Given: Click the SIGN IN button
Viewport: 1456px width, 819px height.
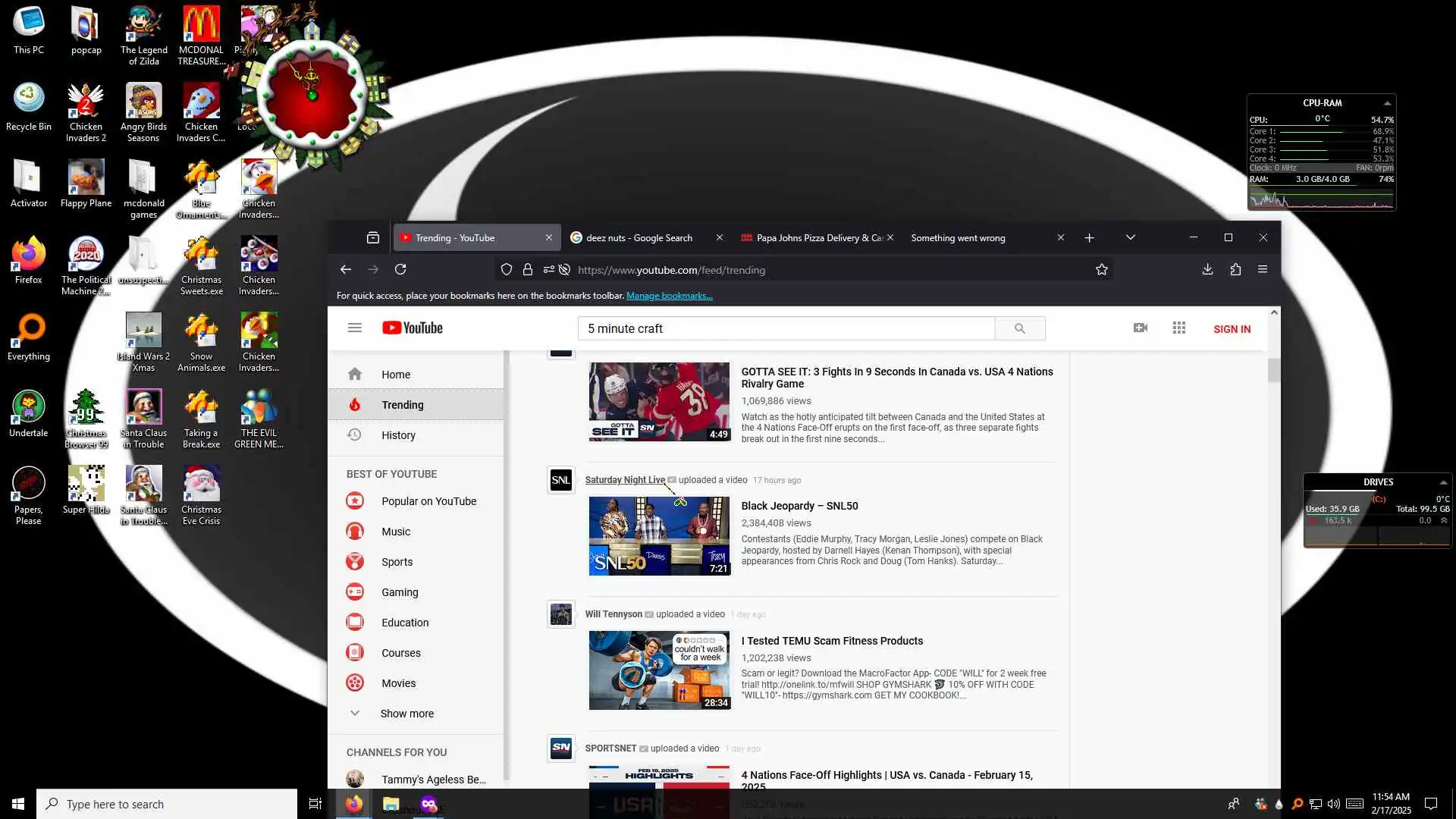Looking at the screenshot, I should click(1232, 329).
